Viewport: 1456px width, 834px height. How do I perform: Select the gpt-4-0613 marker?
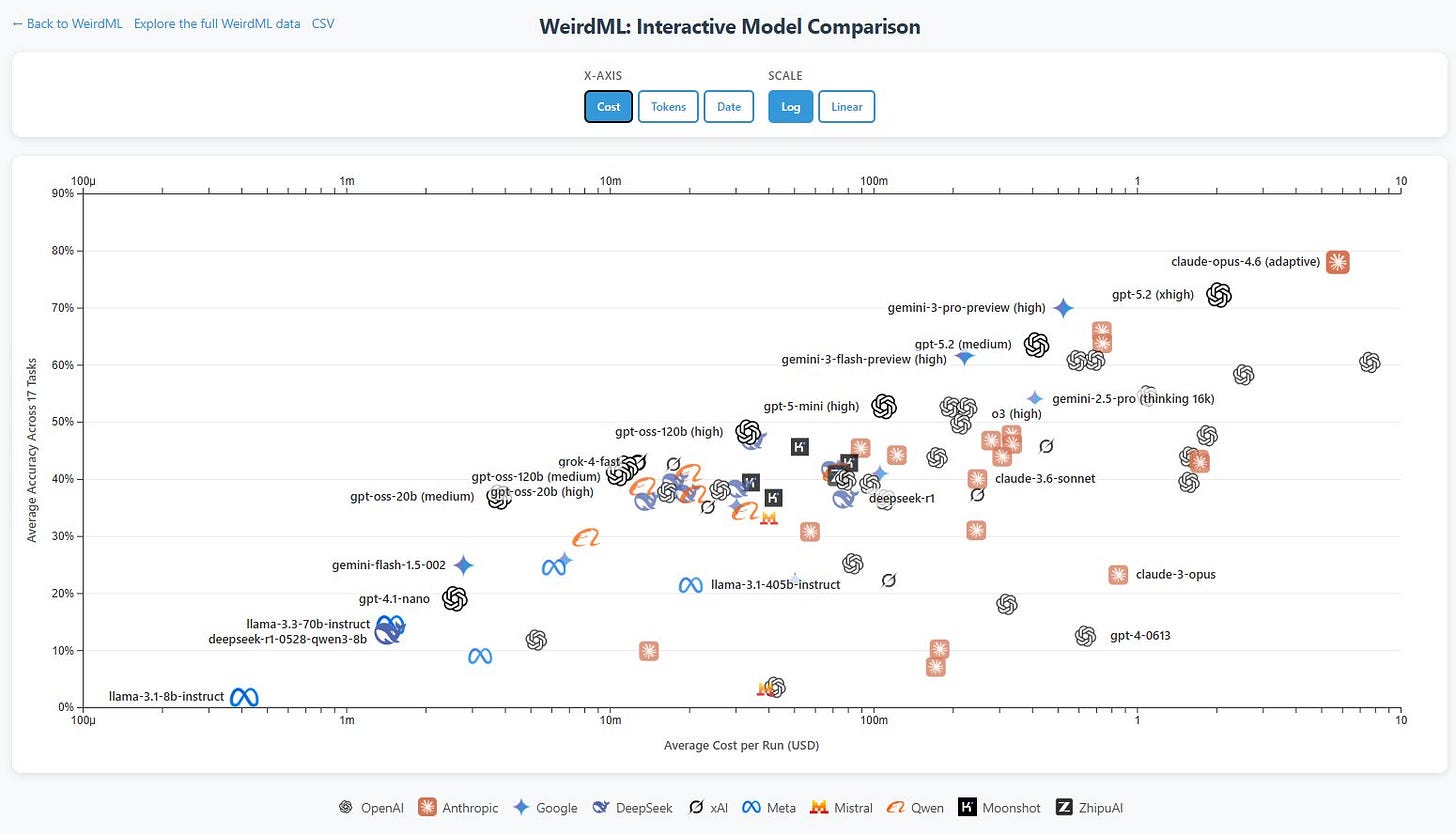click(x=1085, y=636)
